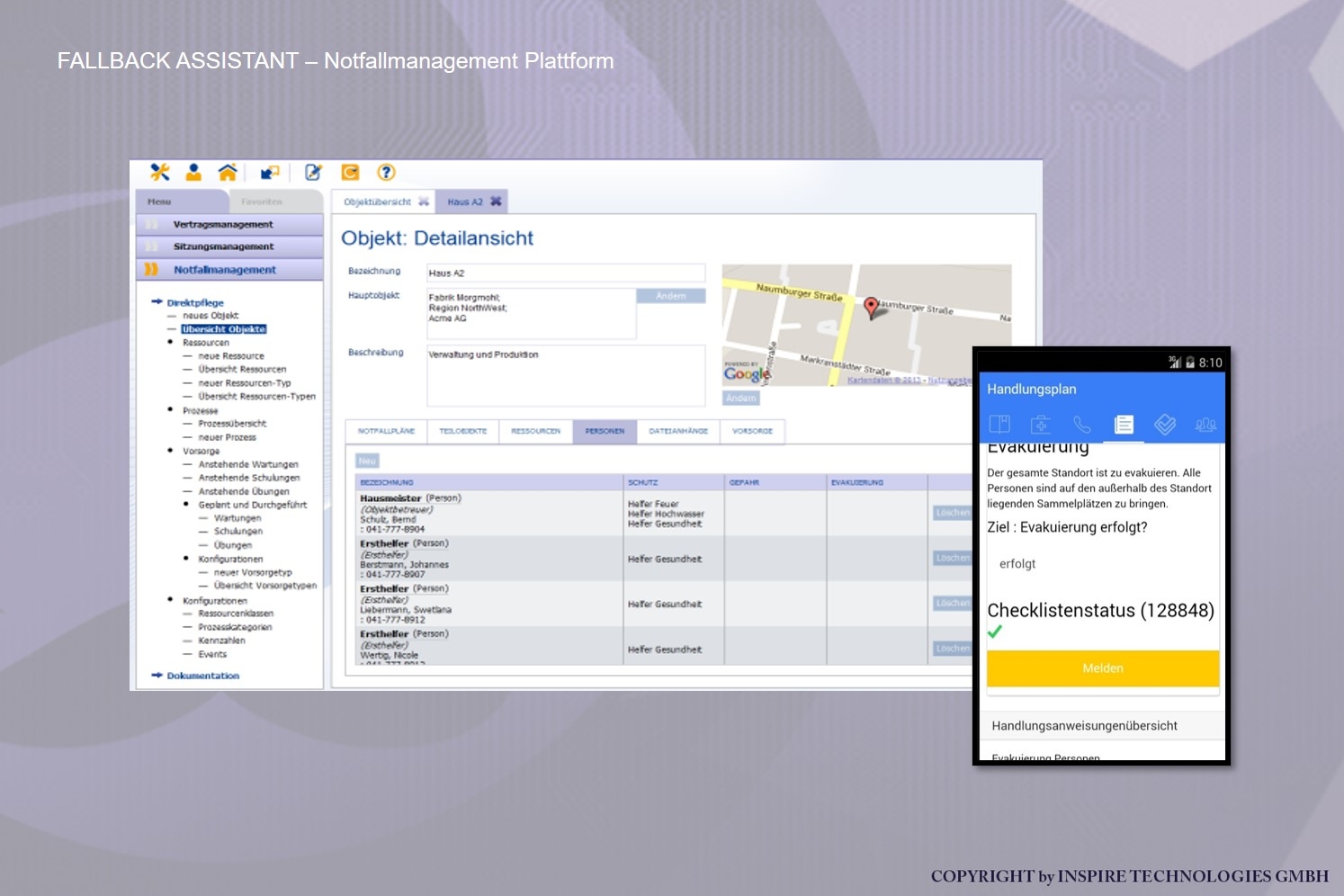Open help via the question mark icon
Screen dimensions: 1344x896
(x=386, y=173)
